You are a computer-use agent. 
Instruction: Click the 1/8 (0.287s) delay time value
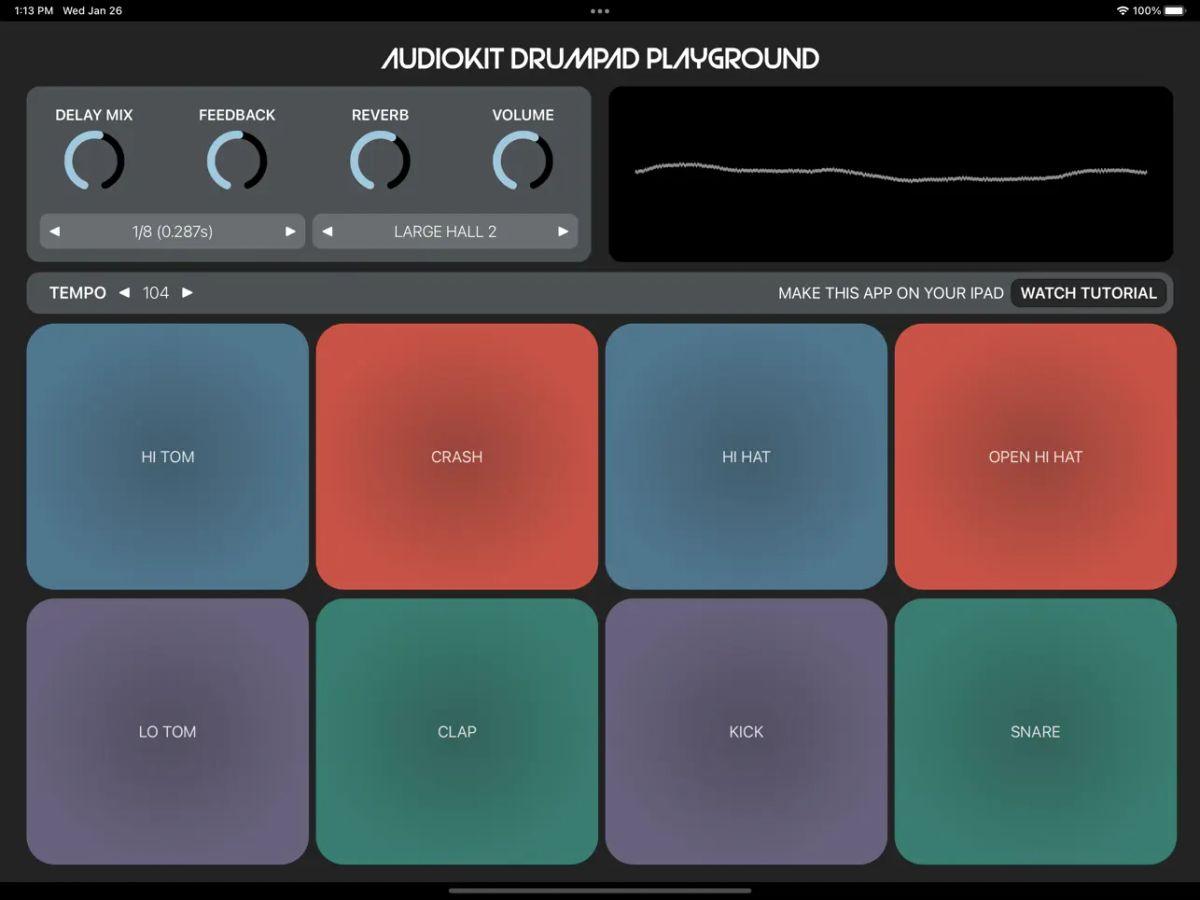172,231
